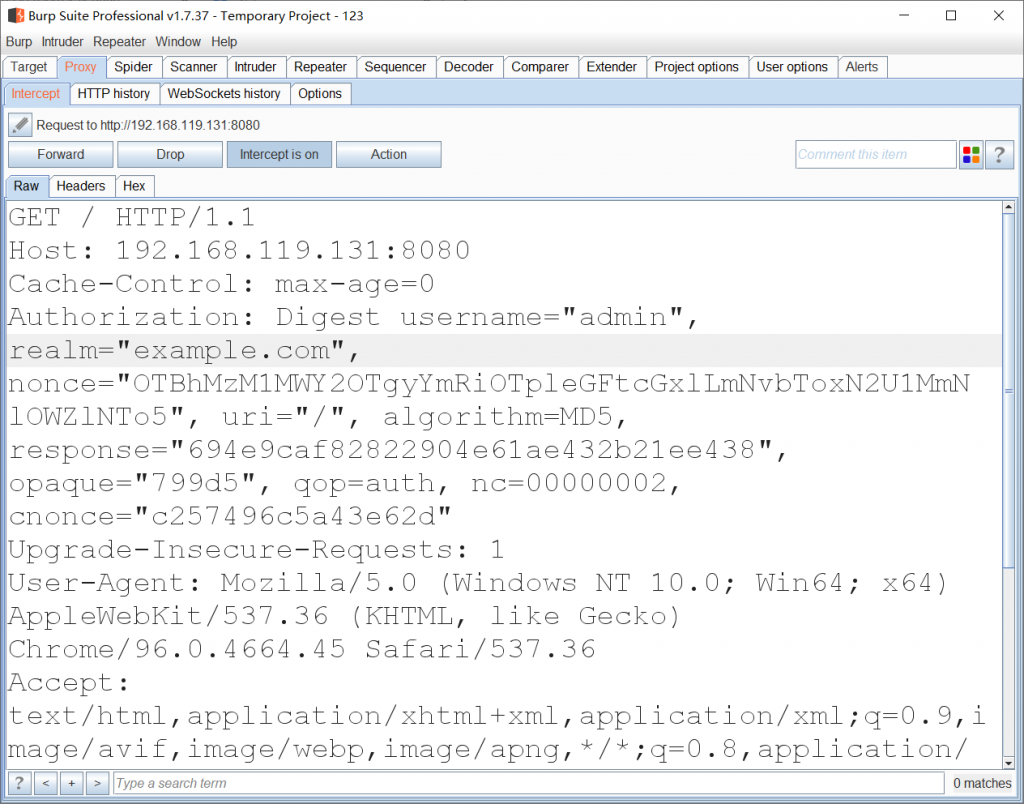Open the HTTP history sub-tab

pos(114,93)
